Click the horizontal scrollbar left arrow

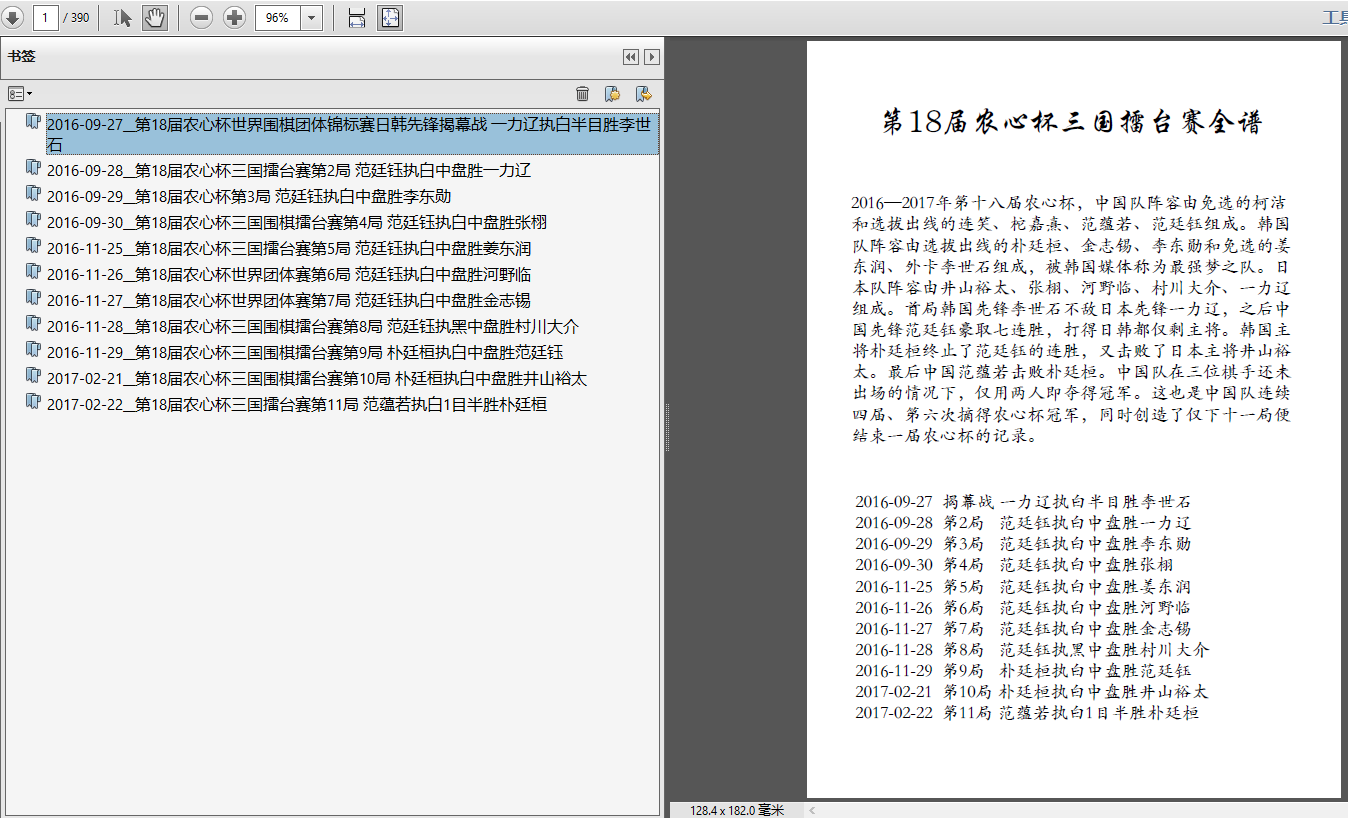tap(812, 810)
